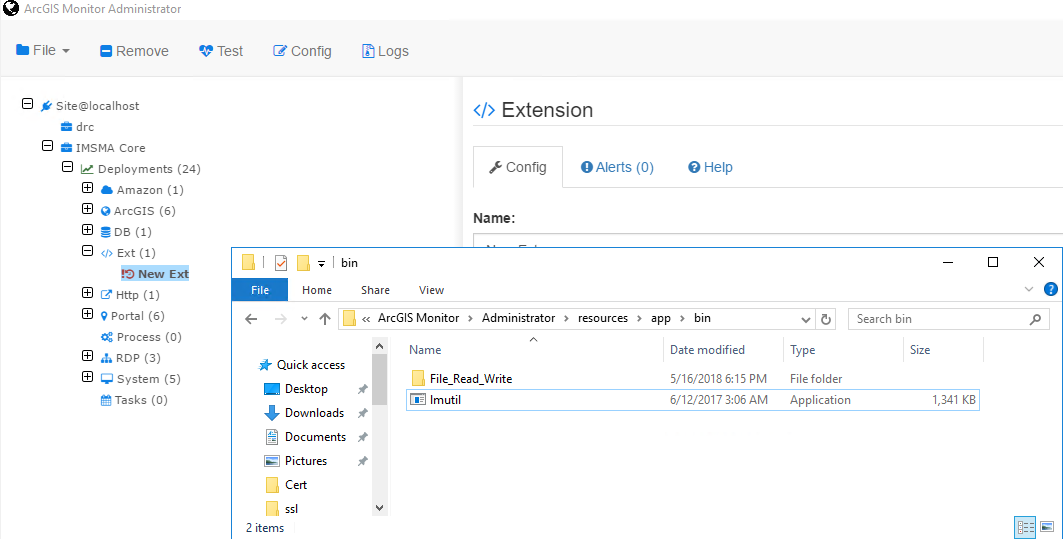Screen dimensions: 1063x539
Task: Click the Ext code-brackets icon
Action: click(106, 253)
